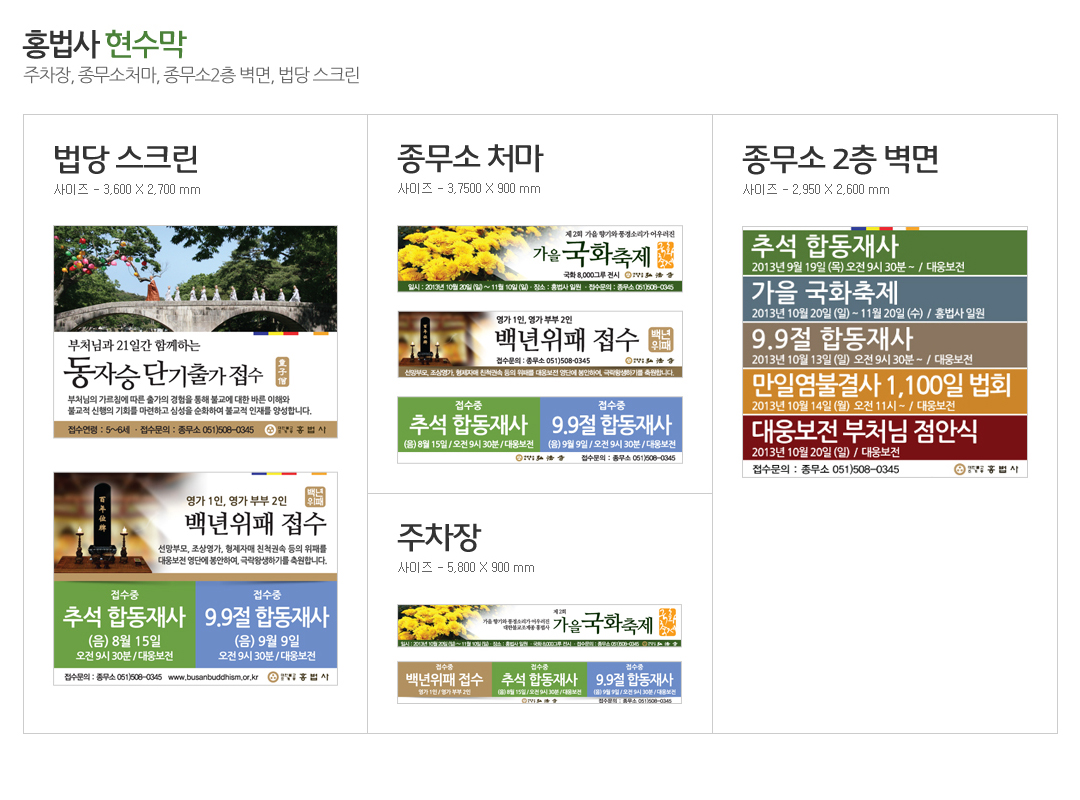Click blue 9.9절 합동재사 panel in 종무소 처마 banner
This screenshot has width=1080, height=800.
[x=612, y=424]
